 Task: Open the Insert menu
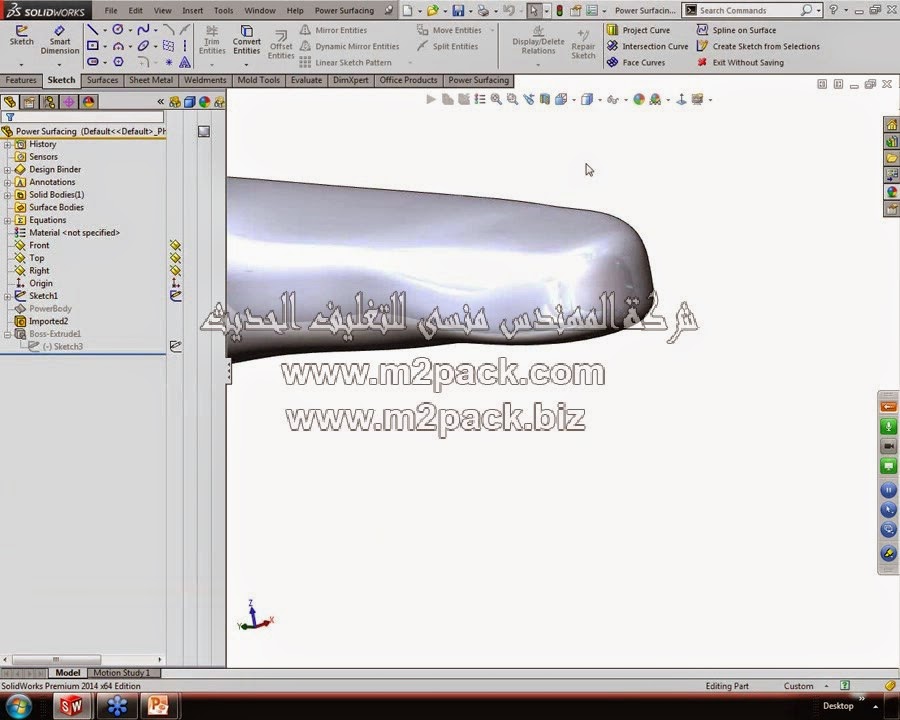pos(192,10)
